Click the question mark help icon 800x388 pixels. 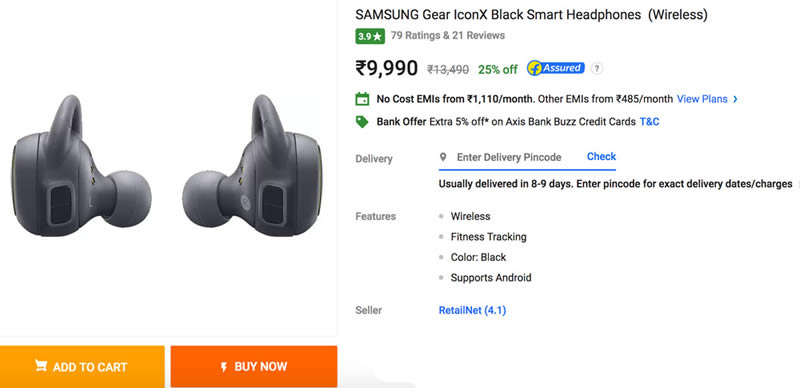pos(597,68)
